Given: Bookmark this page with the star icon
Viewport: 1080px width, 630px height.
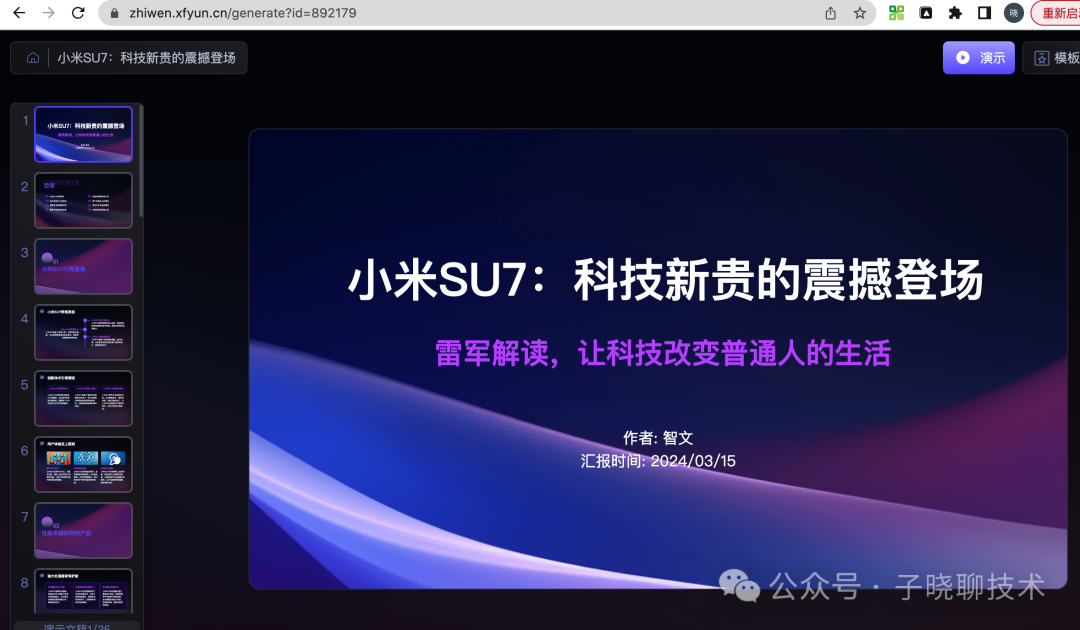Looking at the screenshot, I should [860, 13].
